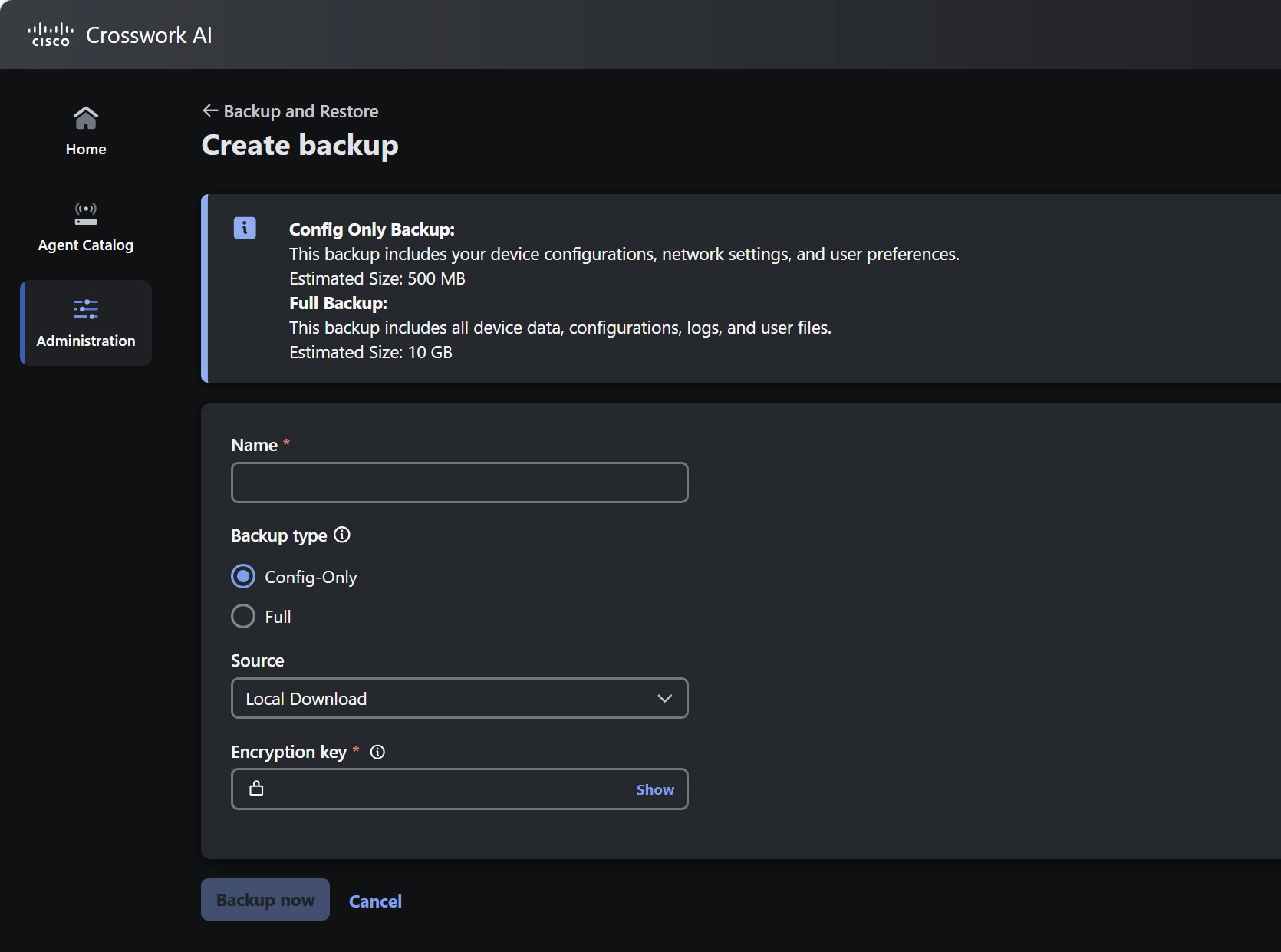Screen dimensions: 1281x952
Task: Click the info icon in the backup banner
Action: (x=245, y=228)
